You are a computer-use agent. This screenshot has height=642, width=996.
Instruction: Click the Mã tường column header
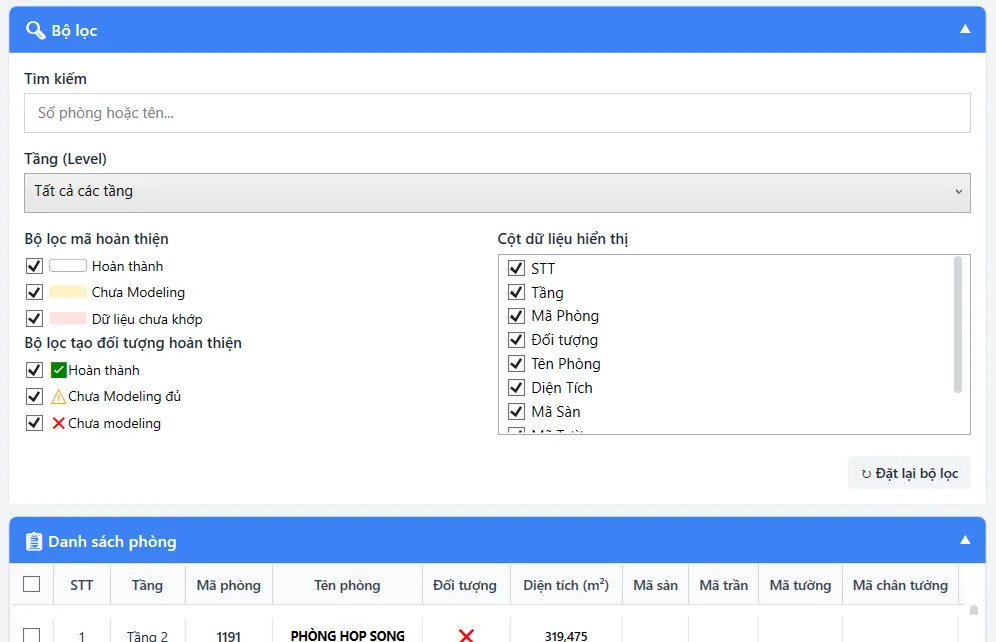point(800,585)
